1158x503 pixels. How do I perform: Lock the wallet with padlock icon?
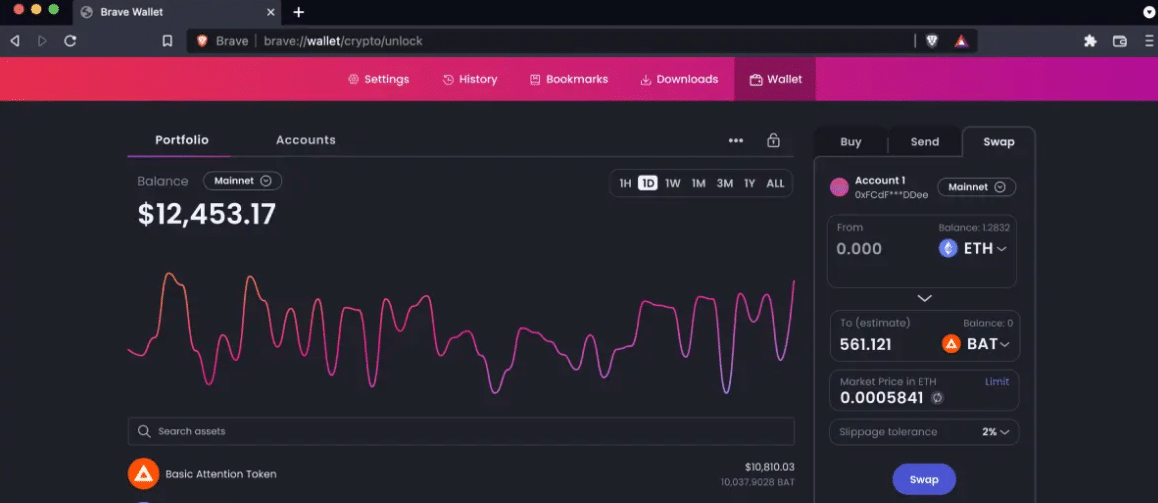773,140
